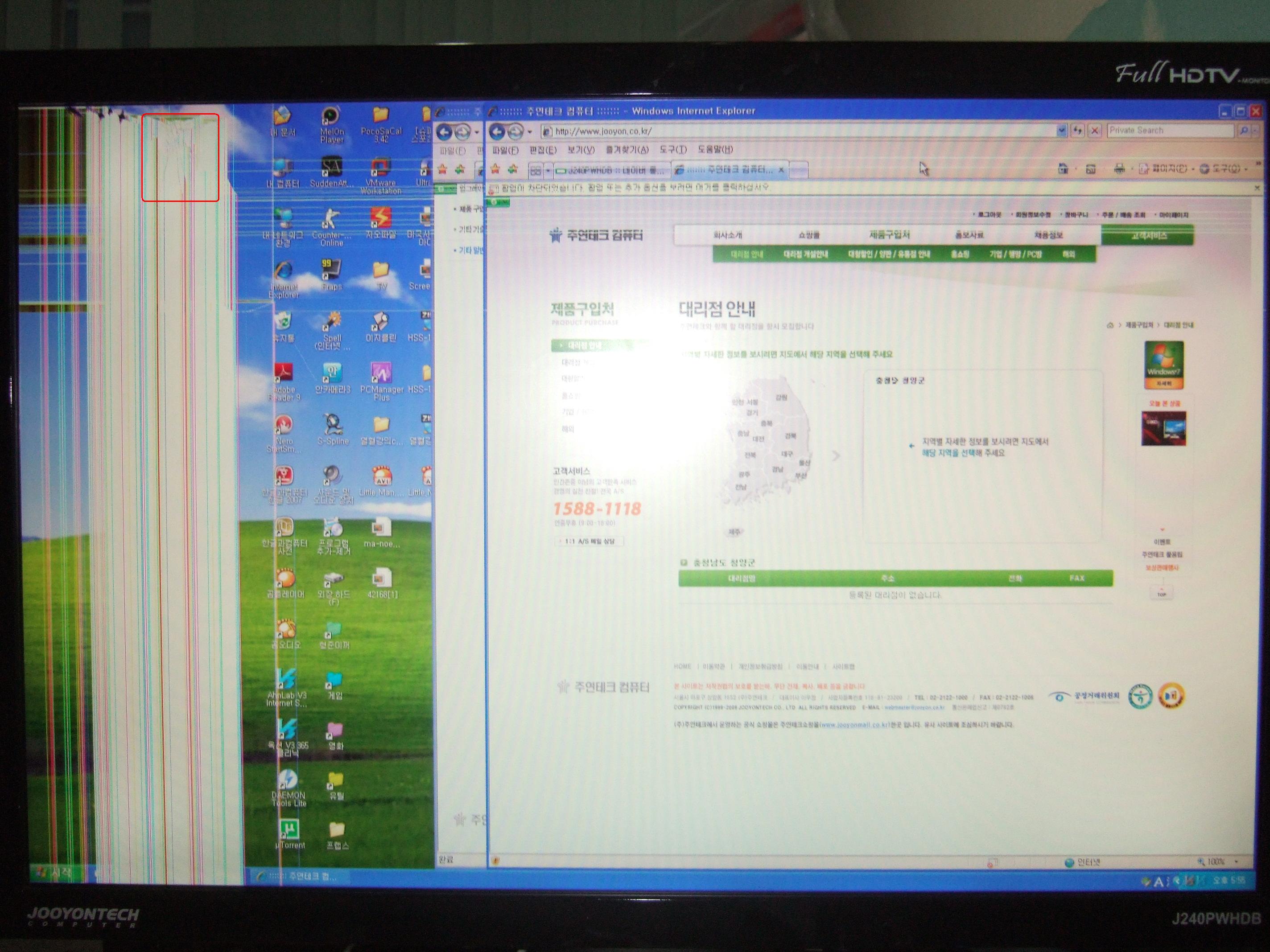Click the language indicator A in system tray

[x=1159, y=882]
